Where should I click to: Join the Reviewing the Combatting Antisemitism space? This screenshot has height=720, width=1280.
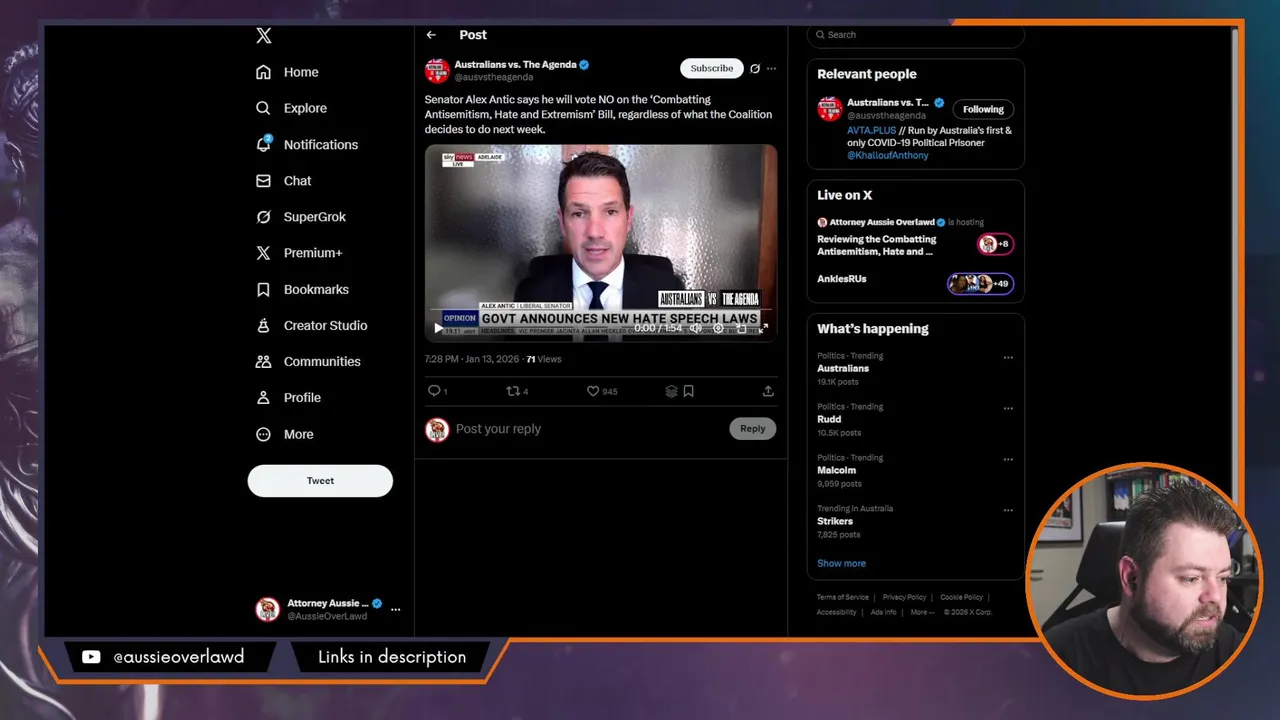pos(877,245)
